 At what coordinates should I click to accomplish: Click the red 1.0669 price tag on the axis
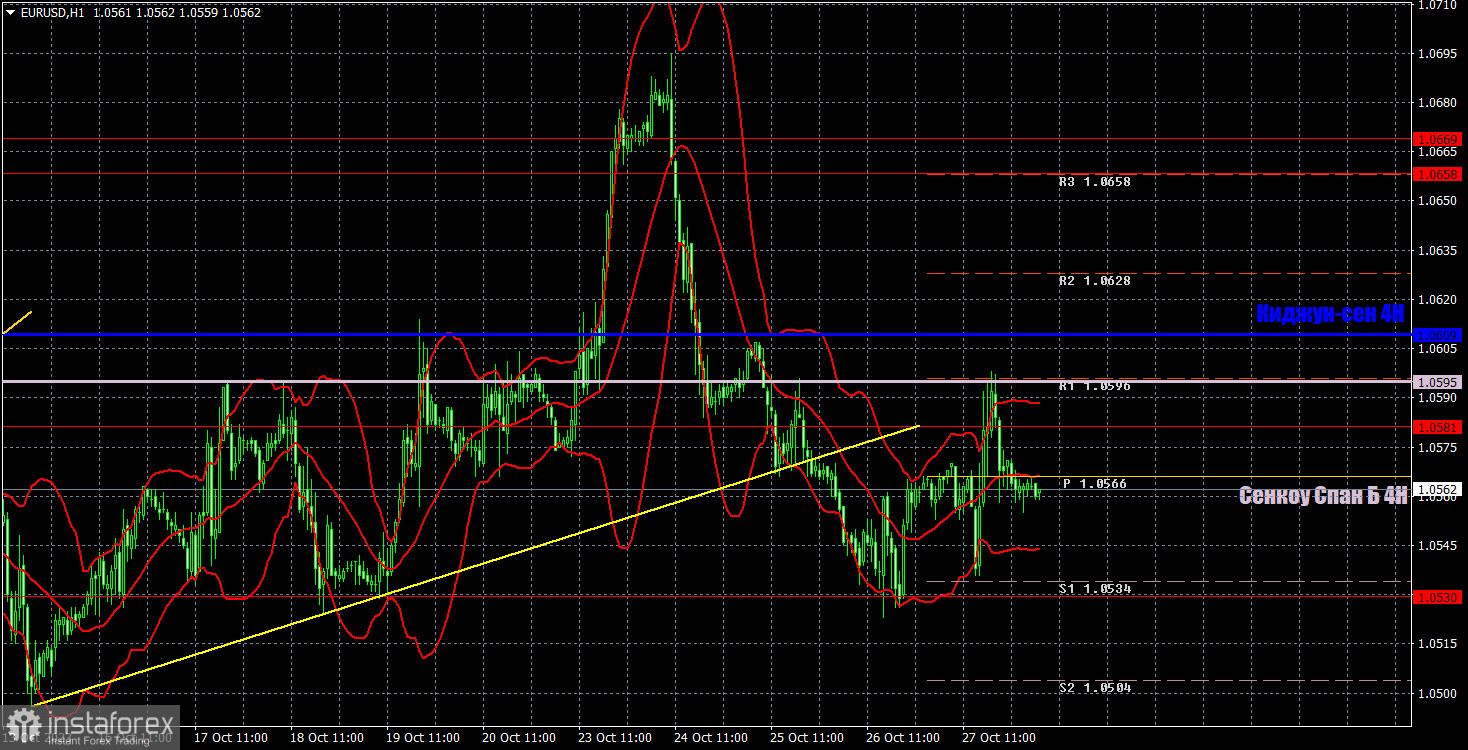pyautogui.click(x=1439, y=139)
